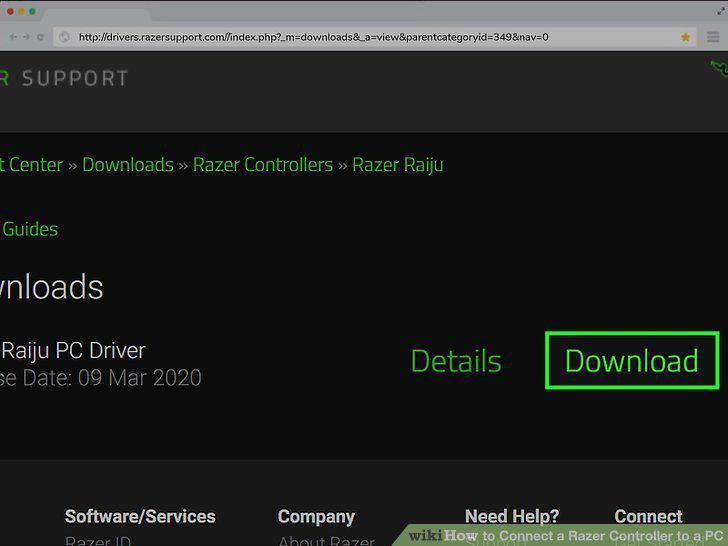Click the Company footer heading
The height and width of the screenshot is (546, 728).
(x=316, y=517)
